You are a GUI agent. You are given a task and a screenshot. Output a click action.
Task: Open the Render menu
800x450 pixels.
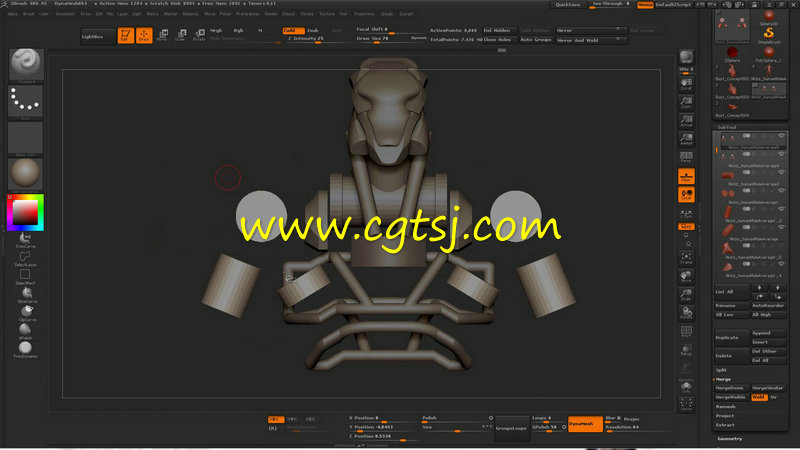click(271, 14)
